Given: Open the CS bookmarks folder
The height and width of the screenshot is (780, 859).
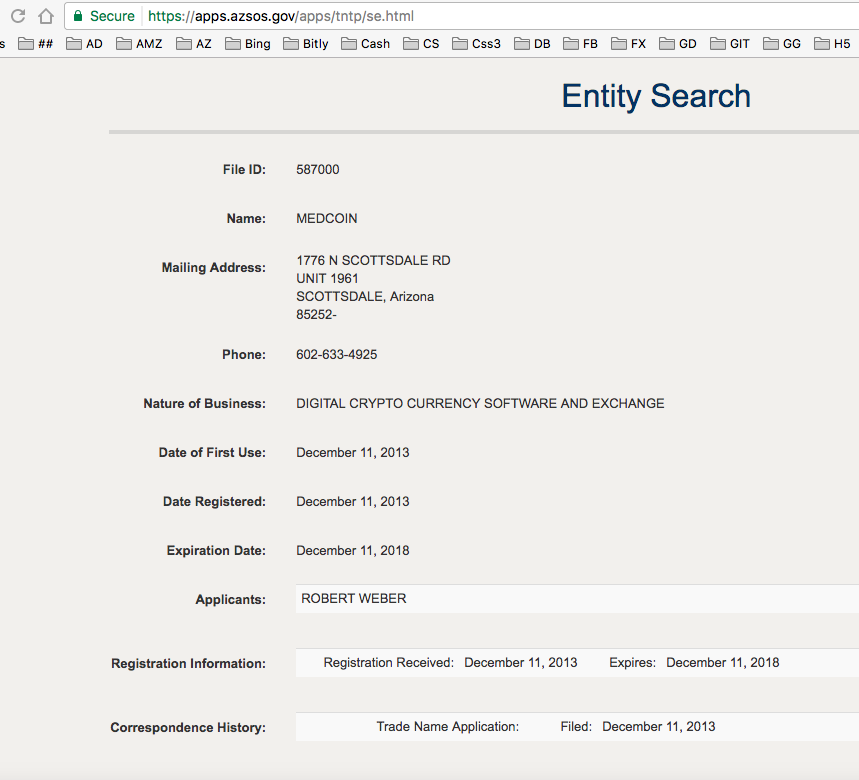Looking at the screenshot, I should click(421, 44).
